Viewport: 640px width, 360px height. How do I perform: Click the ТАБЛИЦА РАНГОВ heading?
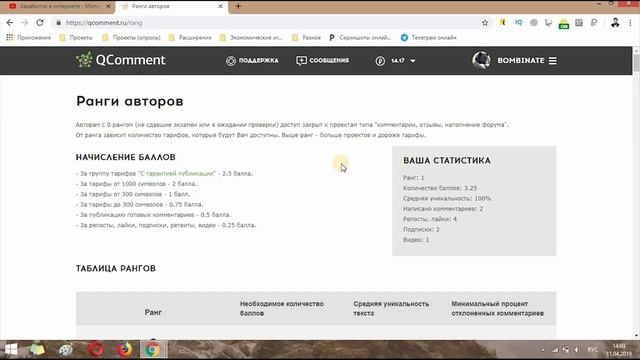tap(116, 269)
